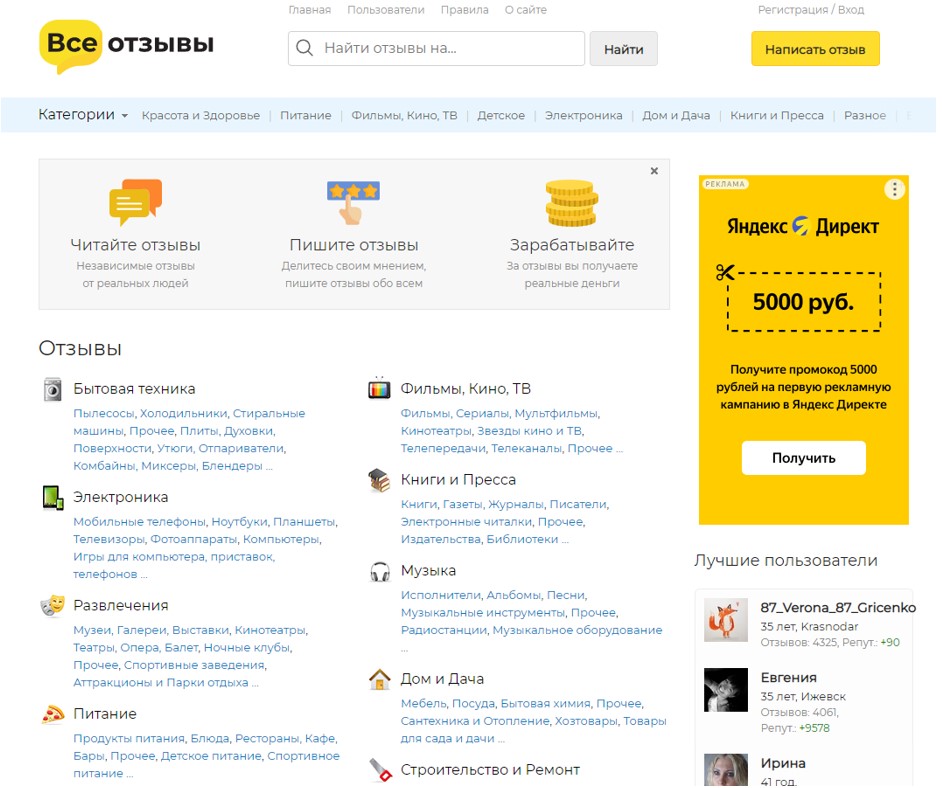The width and height of the screenshot is (942, 788).
Task: Click the Все отзывы site logo
Action: (126, 46)
